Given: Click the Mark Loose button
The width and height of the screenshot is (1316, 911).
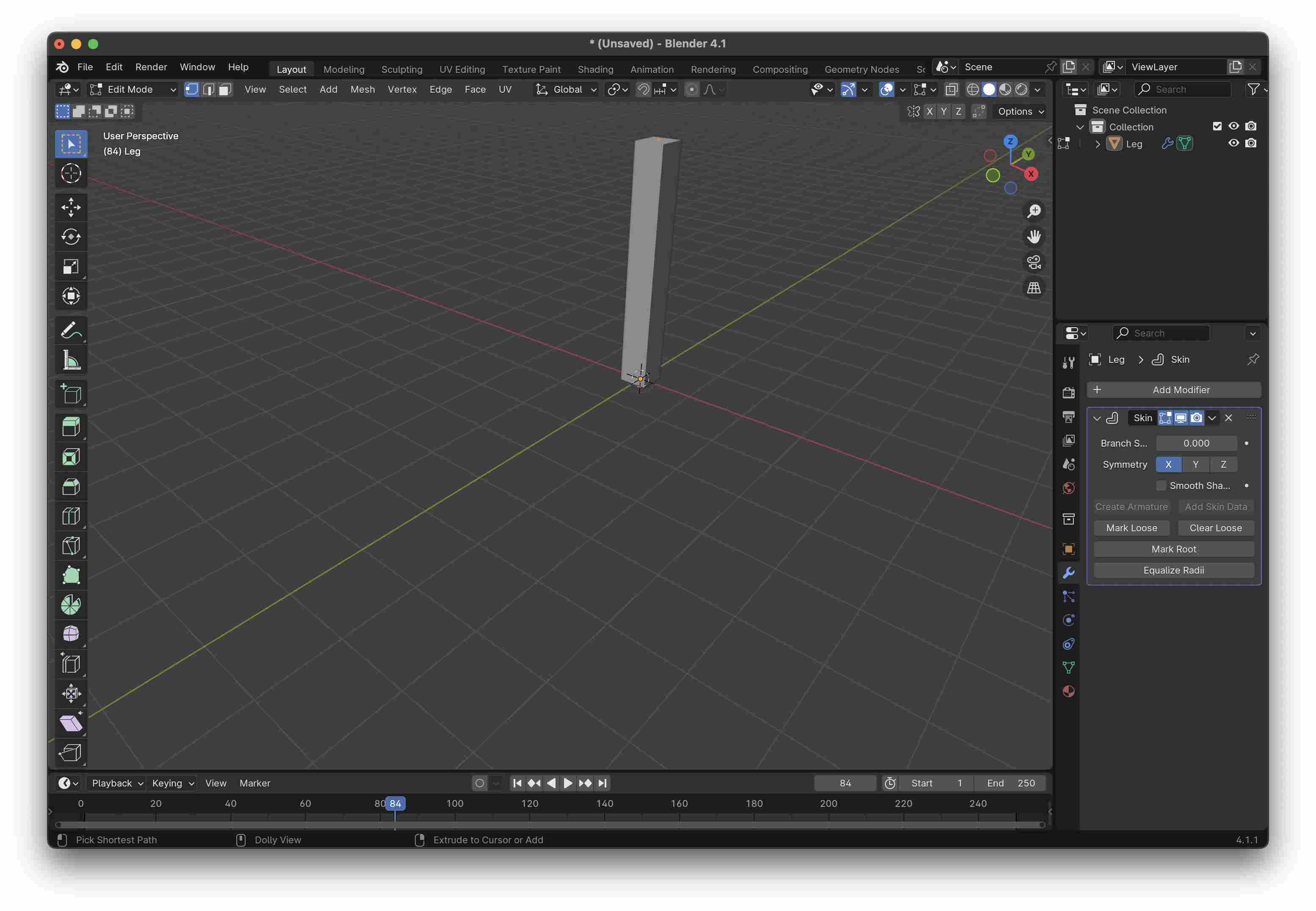Looking at the screenshot, I should point(1131,529).
